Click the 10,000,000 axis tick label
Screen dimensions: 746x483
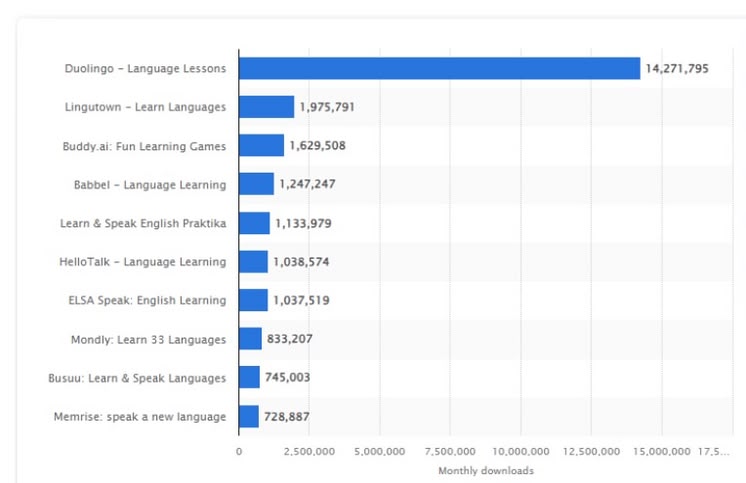(x=521, y=451)
